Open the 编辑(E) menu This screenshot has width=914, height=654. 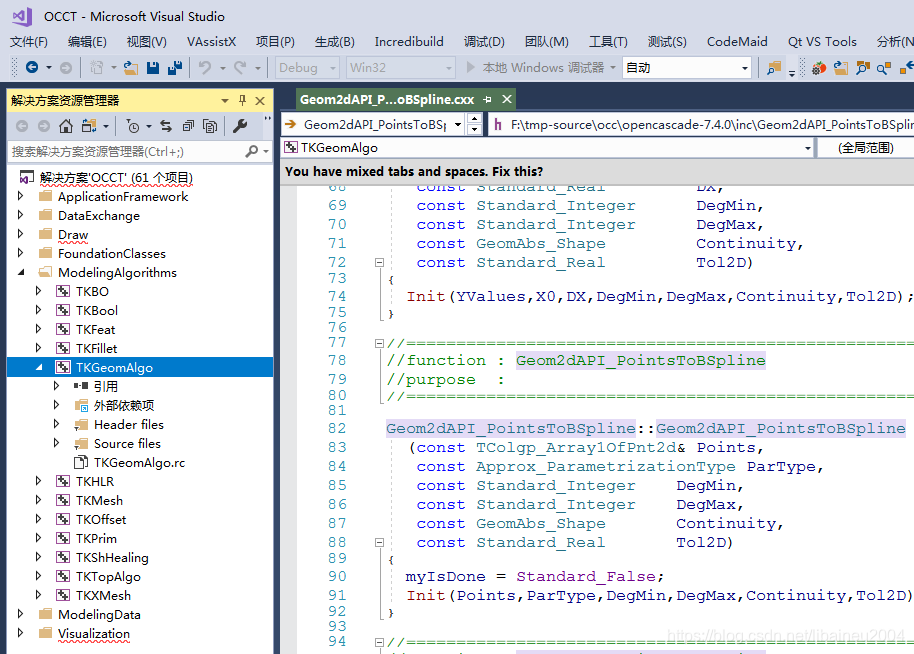coord(87,42)
